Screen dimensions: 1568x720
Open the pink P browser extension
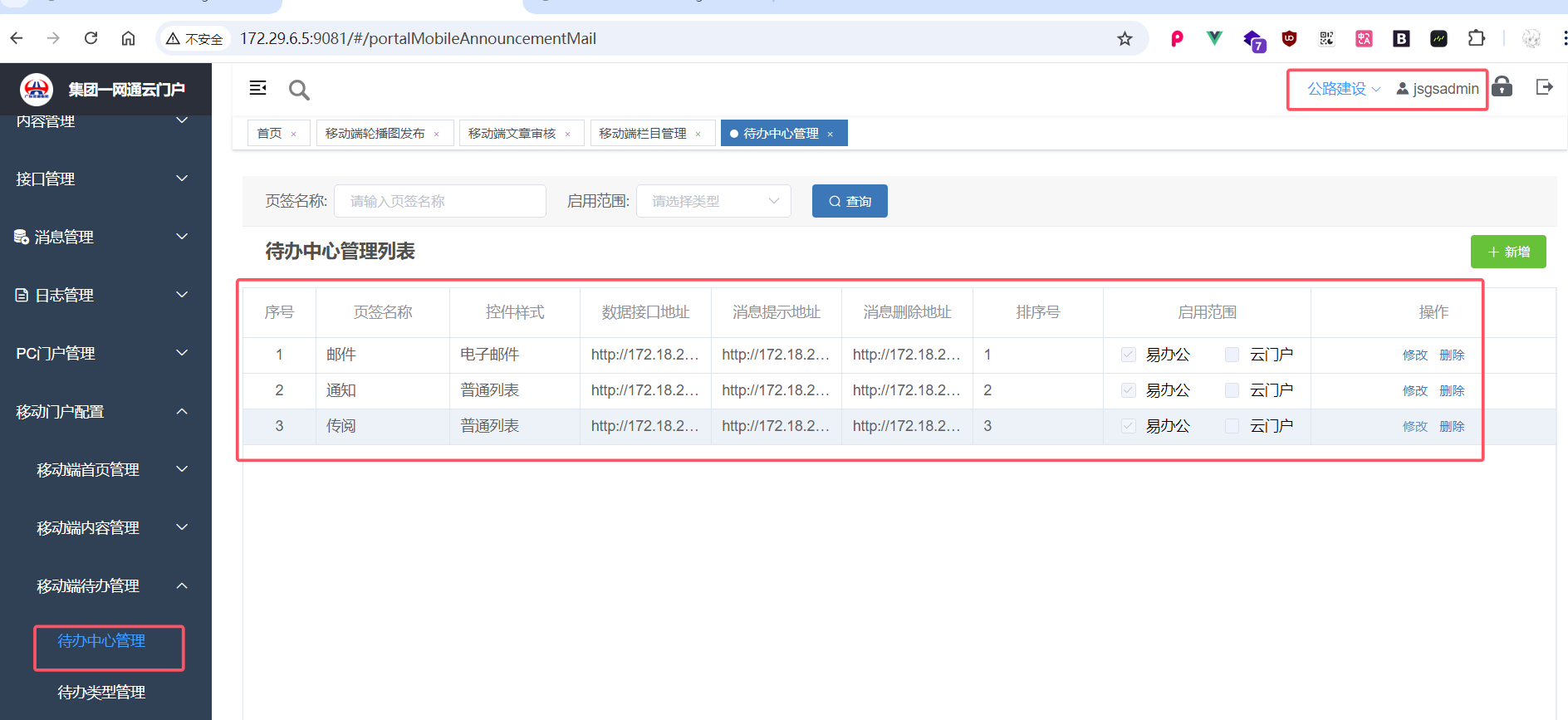[1177, 38]
